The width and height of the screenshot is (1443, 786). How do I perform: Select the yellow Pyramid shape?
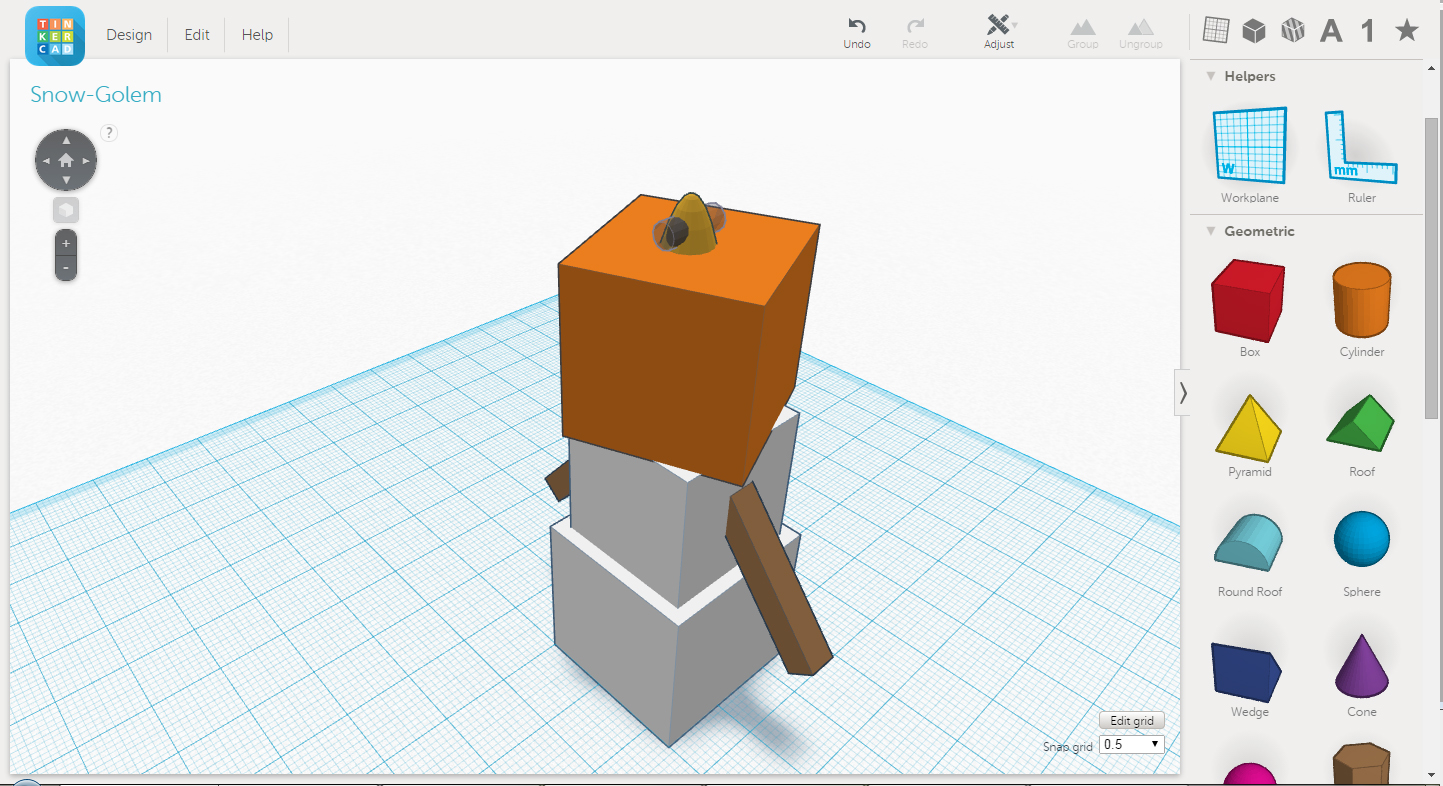click(1249, 435)
